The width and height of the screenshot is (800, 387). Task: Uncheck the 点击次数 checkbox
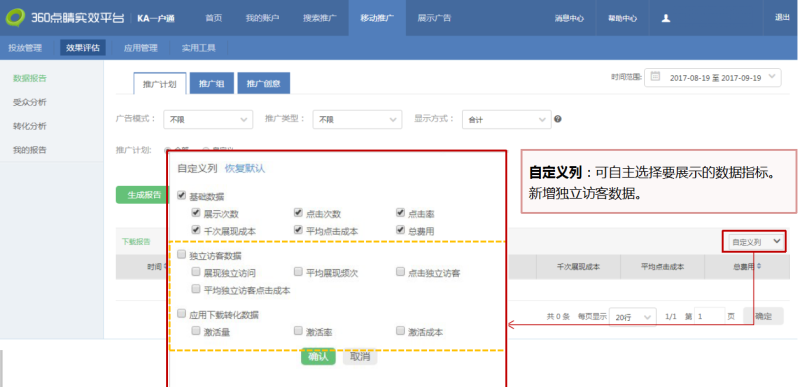[x=298, y=212]
